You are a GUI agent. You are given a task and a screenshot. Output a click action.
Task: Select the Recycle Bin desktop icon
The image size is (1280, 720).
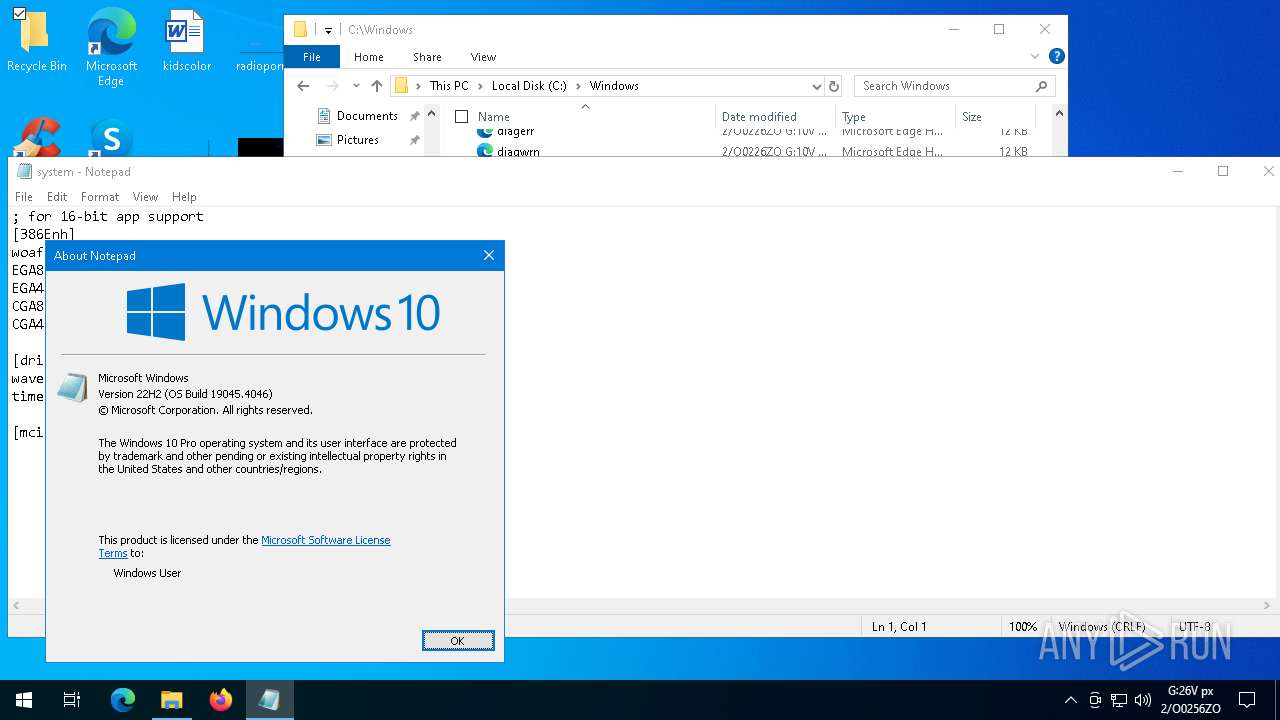click(37, 41)
